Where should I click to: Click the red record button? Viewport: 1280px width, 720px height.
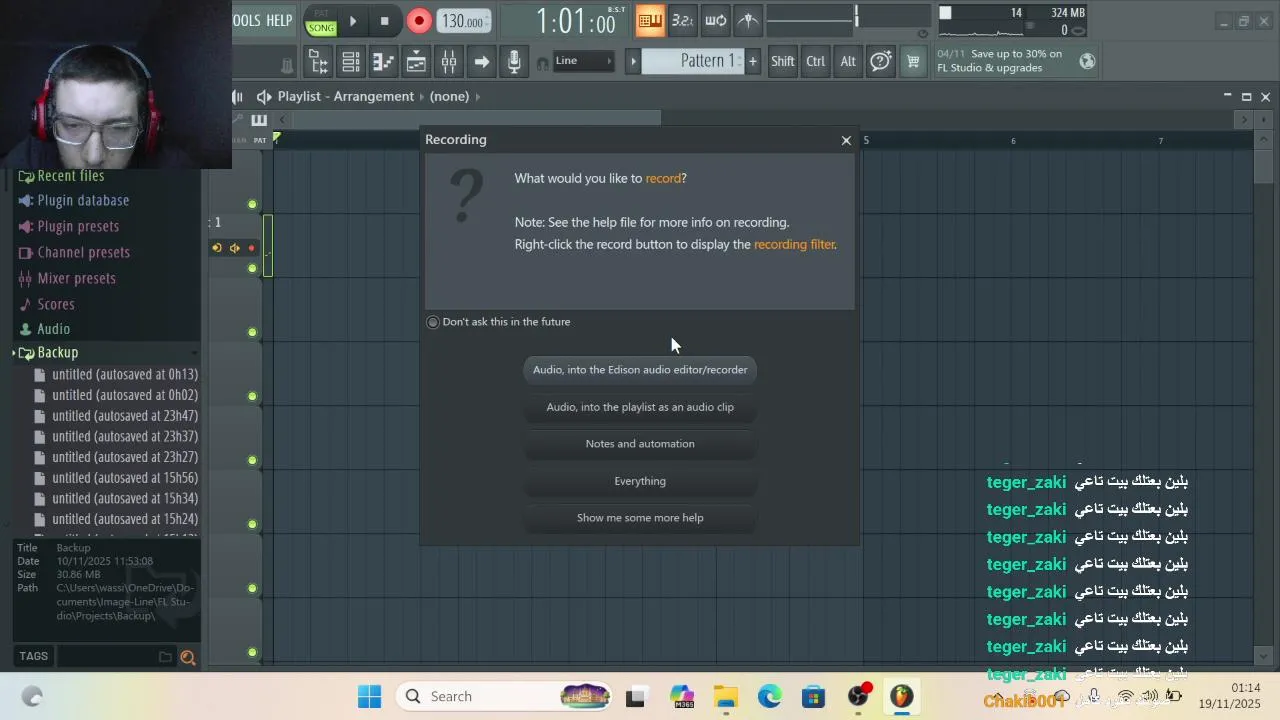pyautogui.click(x=419, y=21)
